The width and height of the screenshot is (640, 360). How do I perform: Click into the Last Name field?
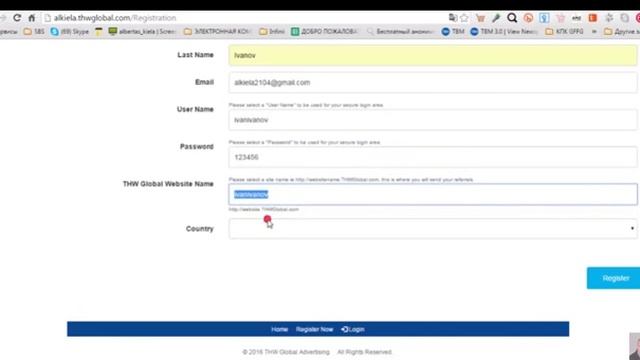click(x=433, y=55)
